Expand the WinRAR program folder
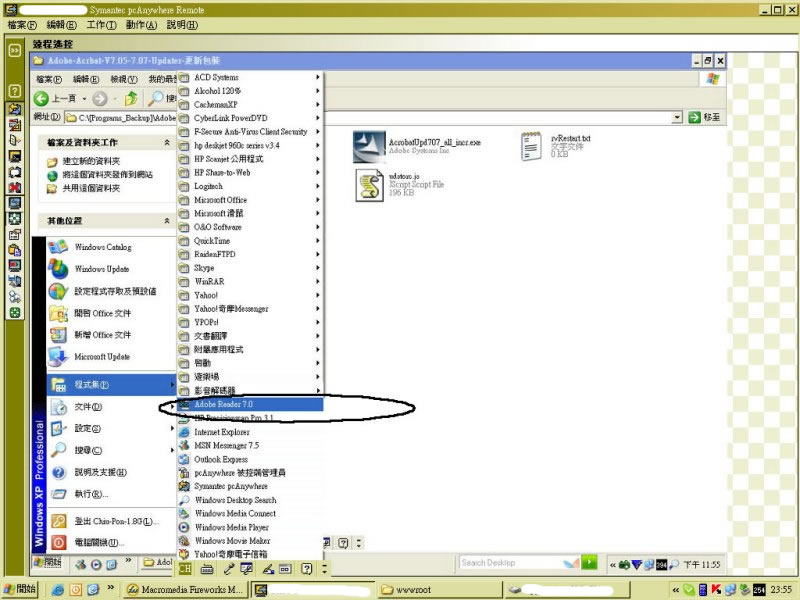This screenshot has width=800, height=600. pyautogui.click(x=250, y=282)
